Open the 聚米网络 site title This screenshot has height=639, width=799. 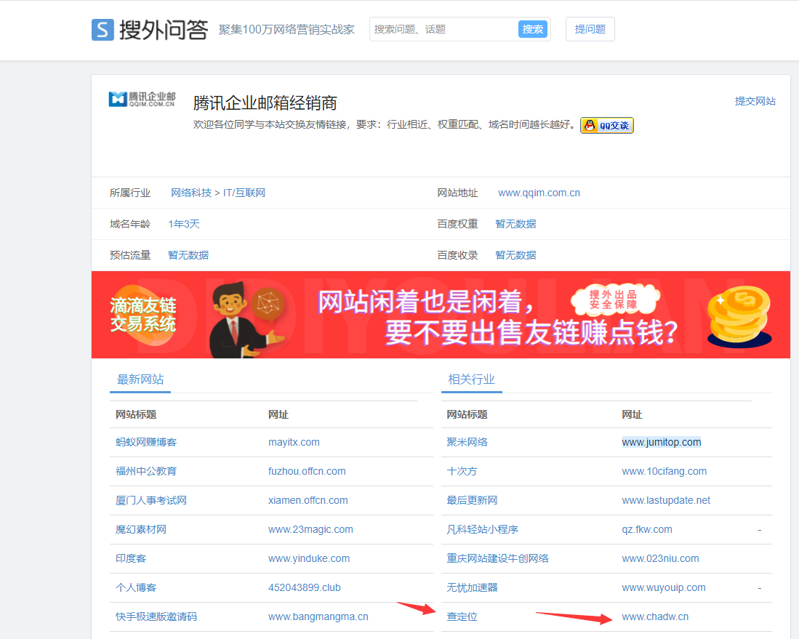pos(467,442)
